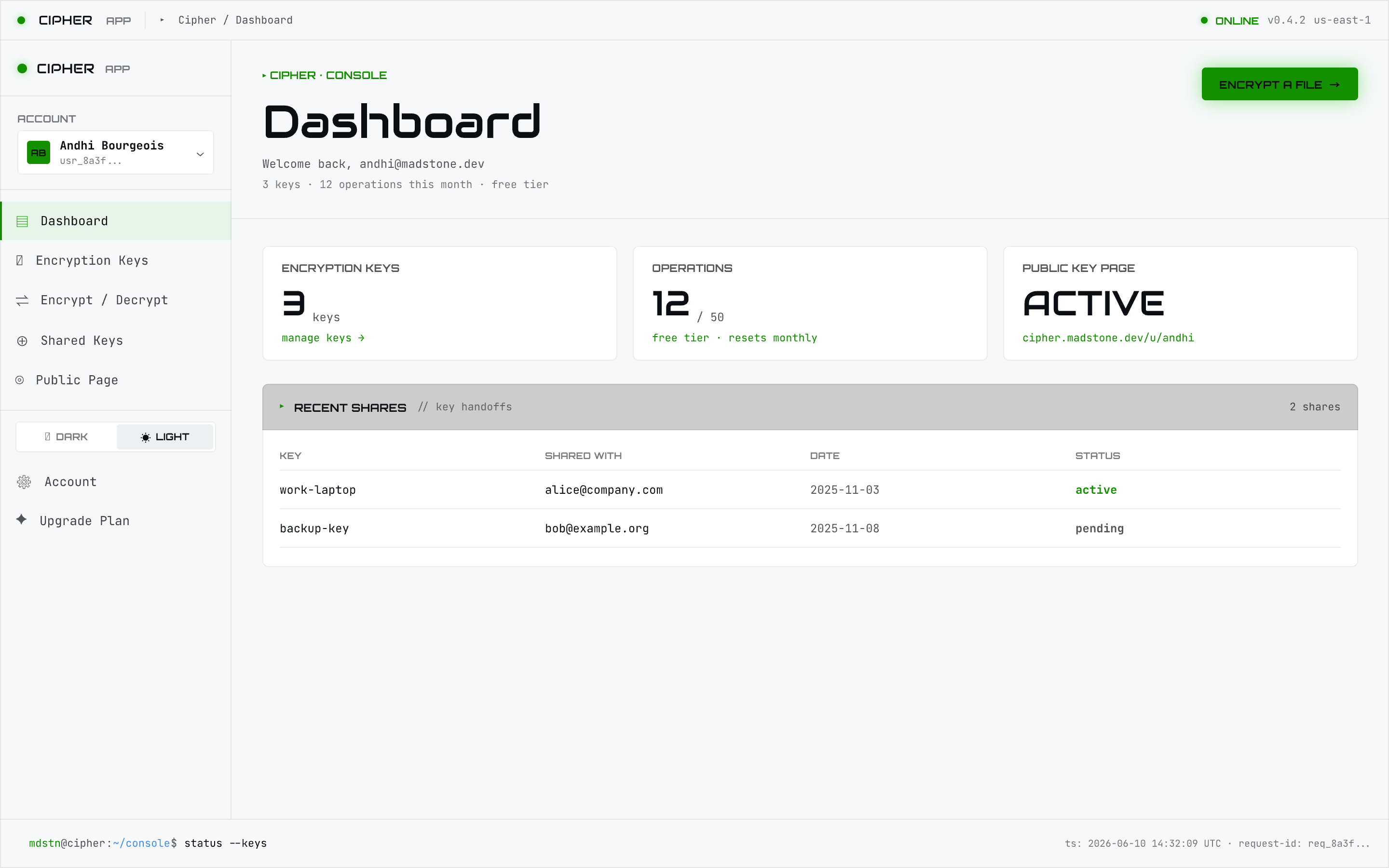1389x868 pixels.
Task: Click the active status value
Action: click(x=1096, y=489)
